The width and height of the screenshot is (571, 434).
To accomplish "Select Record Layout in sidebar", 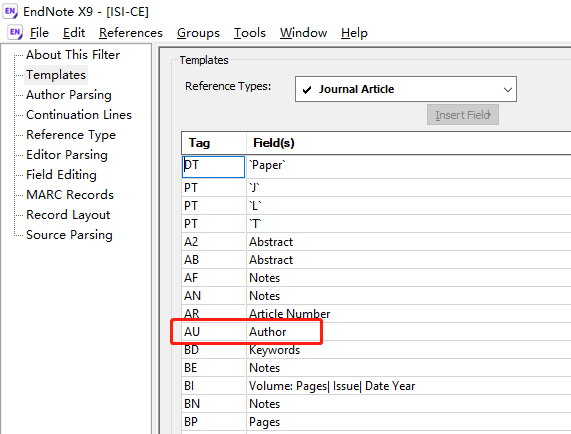I will tap(68, 215).
